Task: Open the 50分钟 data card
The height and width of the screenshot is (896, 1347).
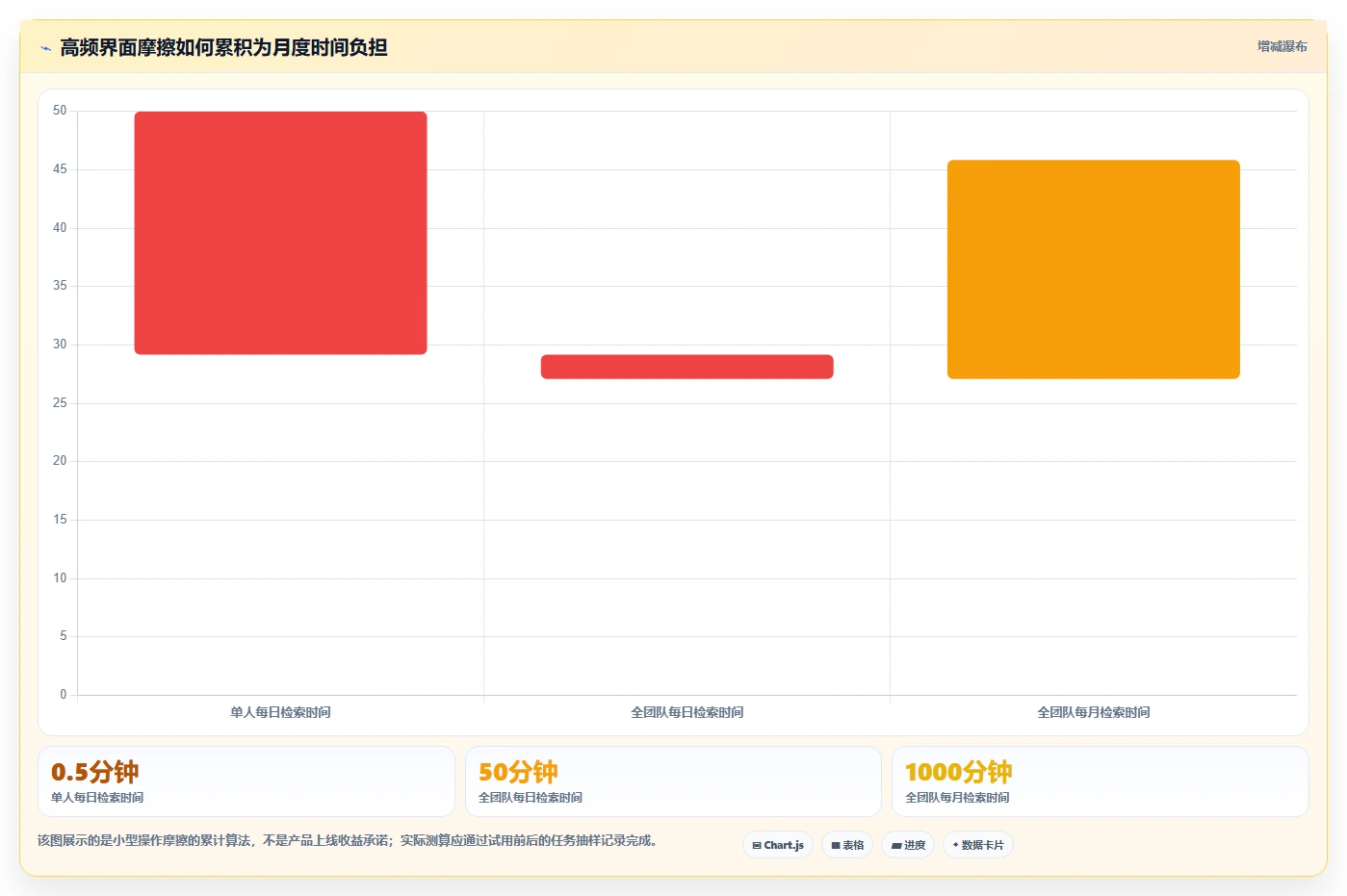Action: click(673, 781)
